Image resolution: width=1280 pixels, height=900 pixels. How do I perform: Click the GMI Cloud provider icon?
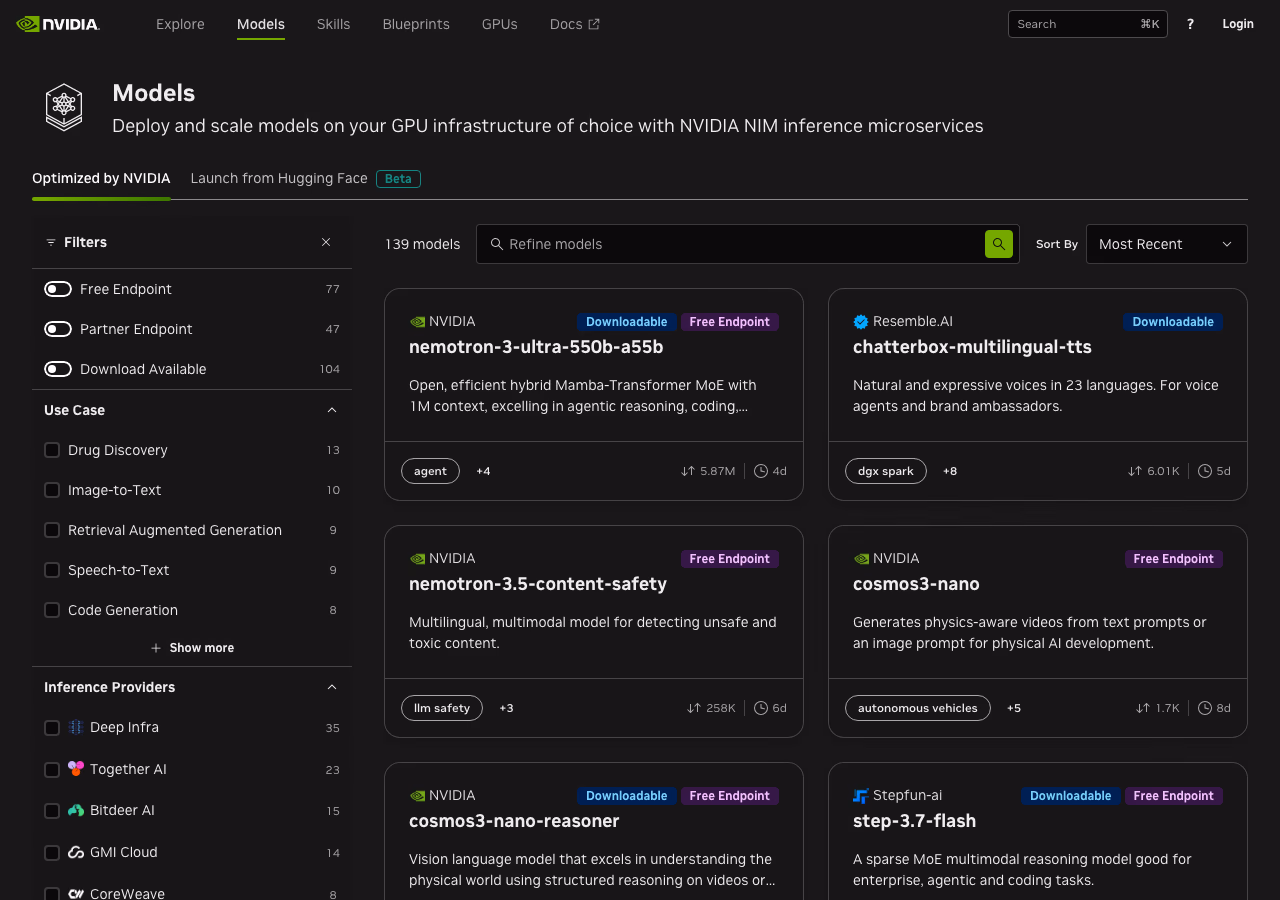click(x=76, y=853)
